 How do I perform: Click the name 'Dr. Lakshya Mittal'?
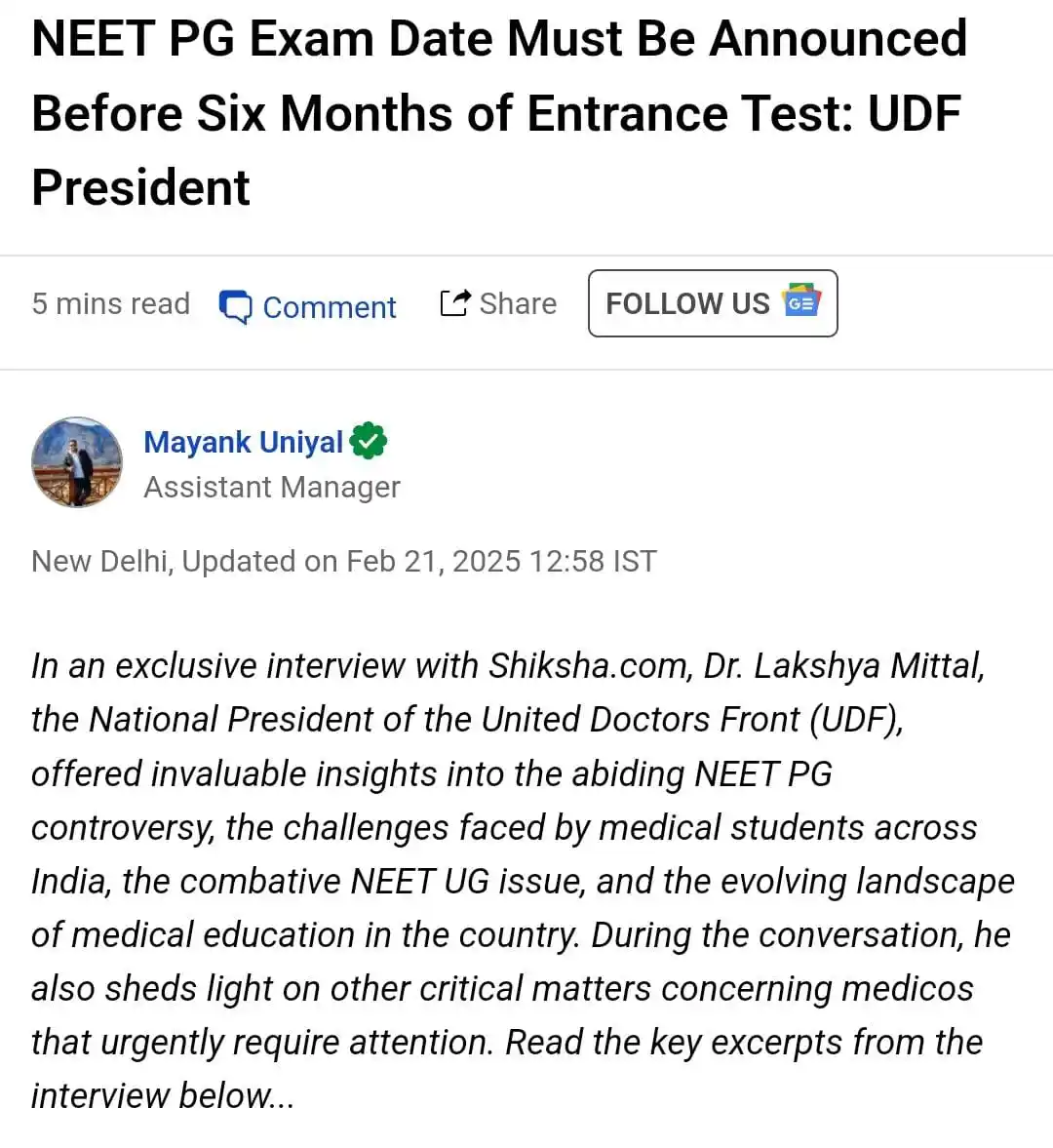tap(842, 665)
